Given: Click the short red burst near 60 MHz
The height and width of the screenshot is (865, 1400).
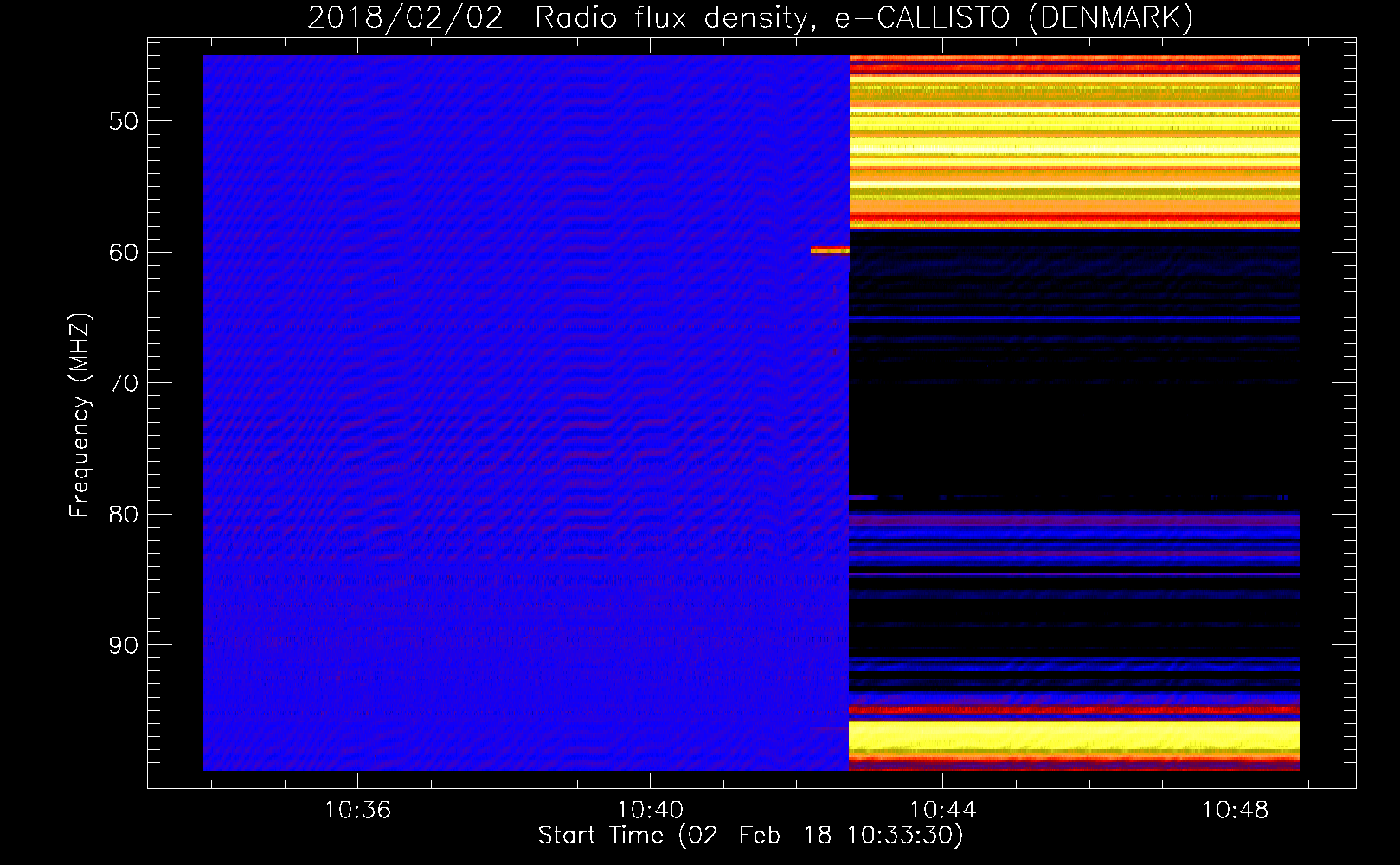Looking at the screenshot, I should 830,250.
